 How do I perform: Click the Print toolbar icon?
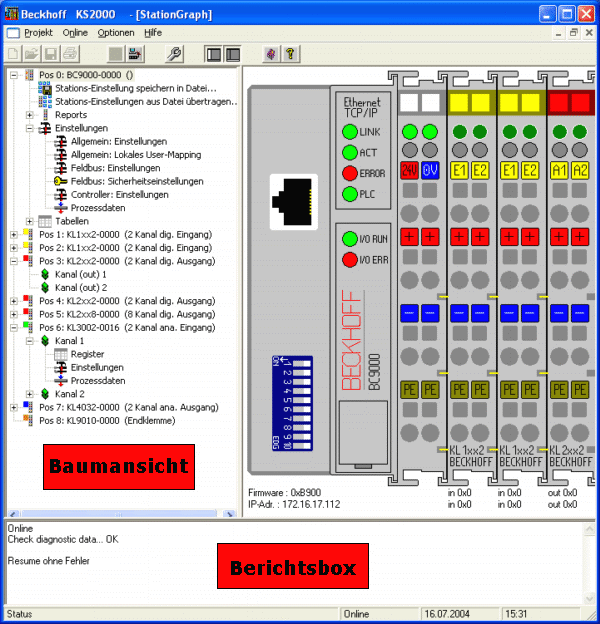coord(70,54)
